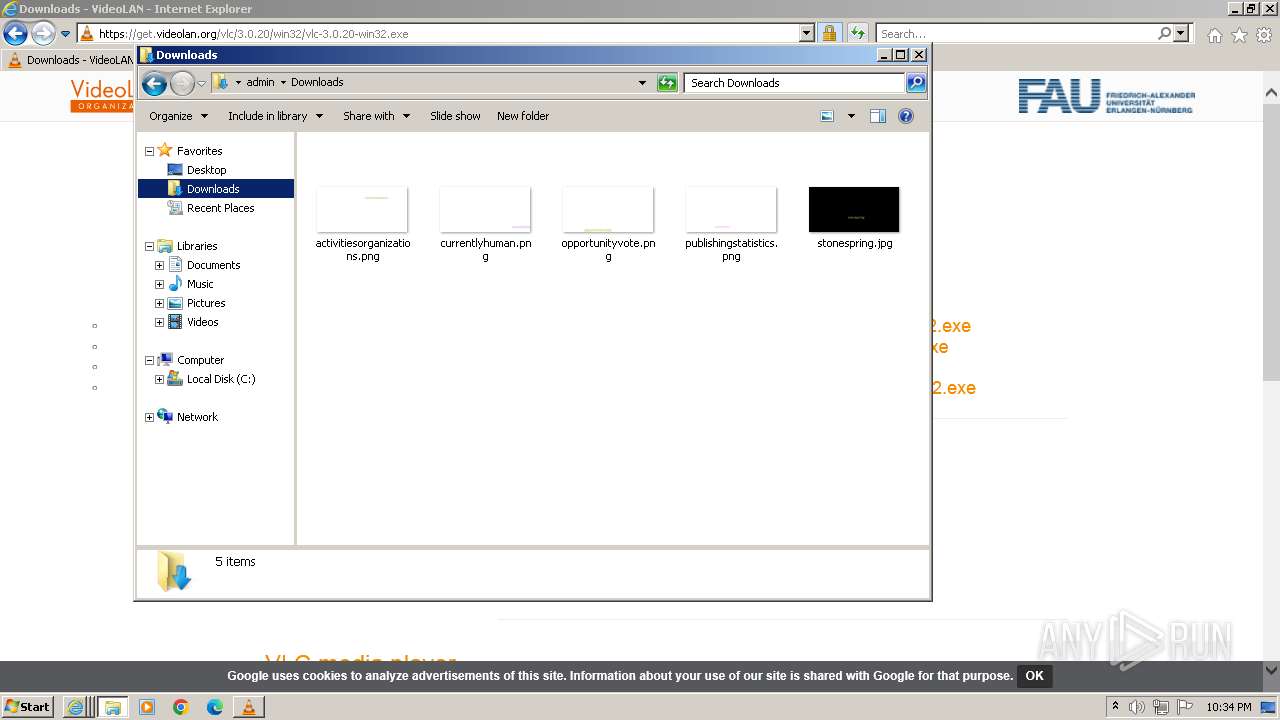Collapse the Favorites group

[150, 151]
